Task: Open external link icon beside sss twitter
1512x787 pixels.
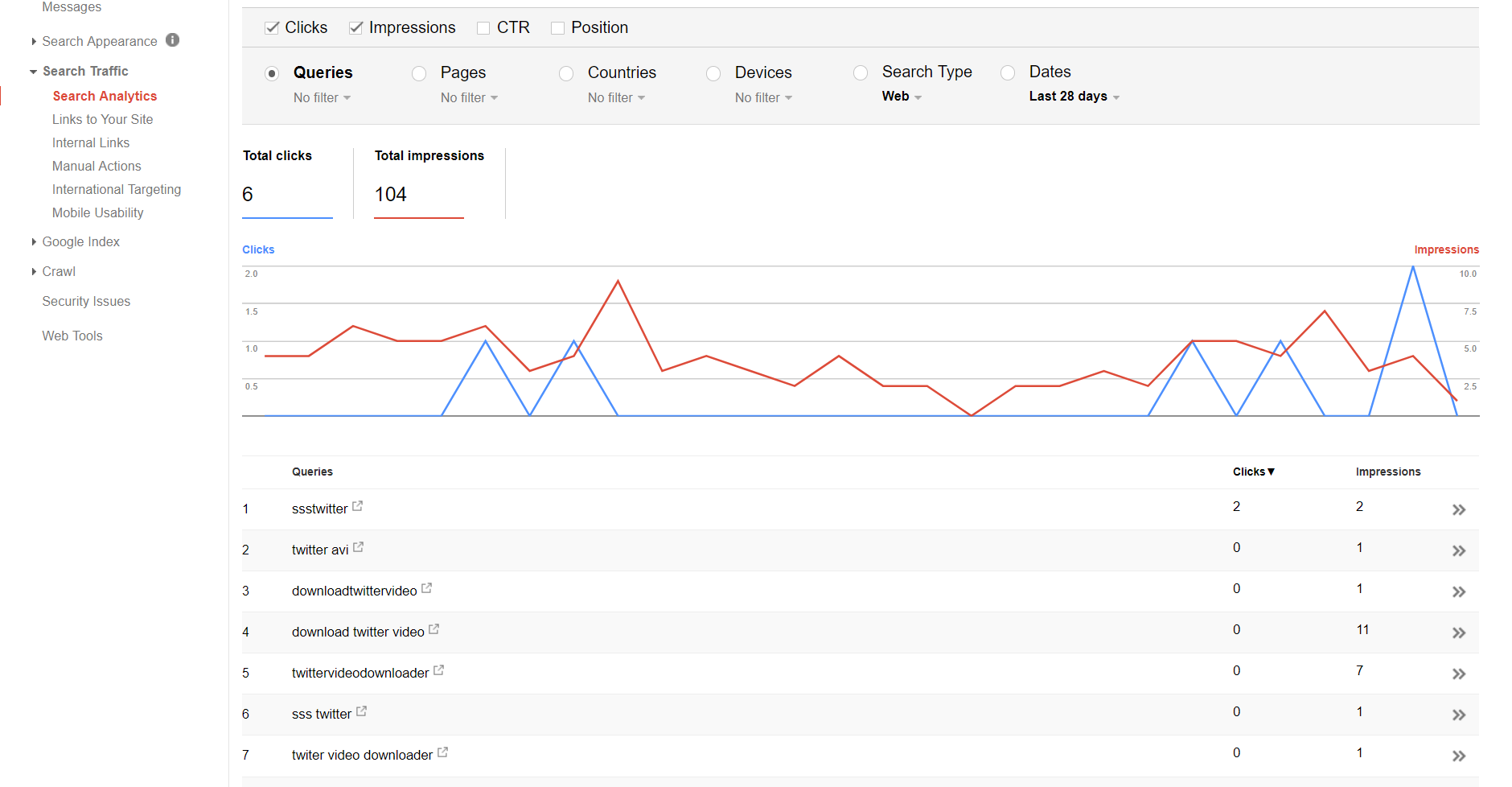Action: (x=362, y=711)
